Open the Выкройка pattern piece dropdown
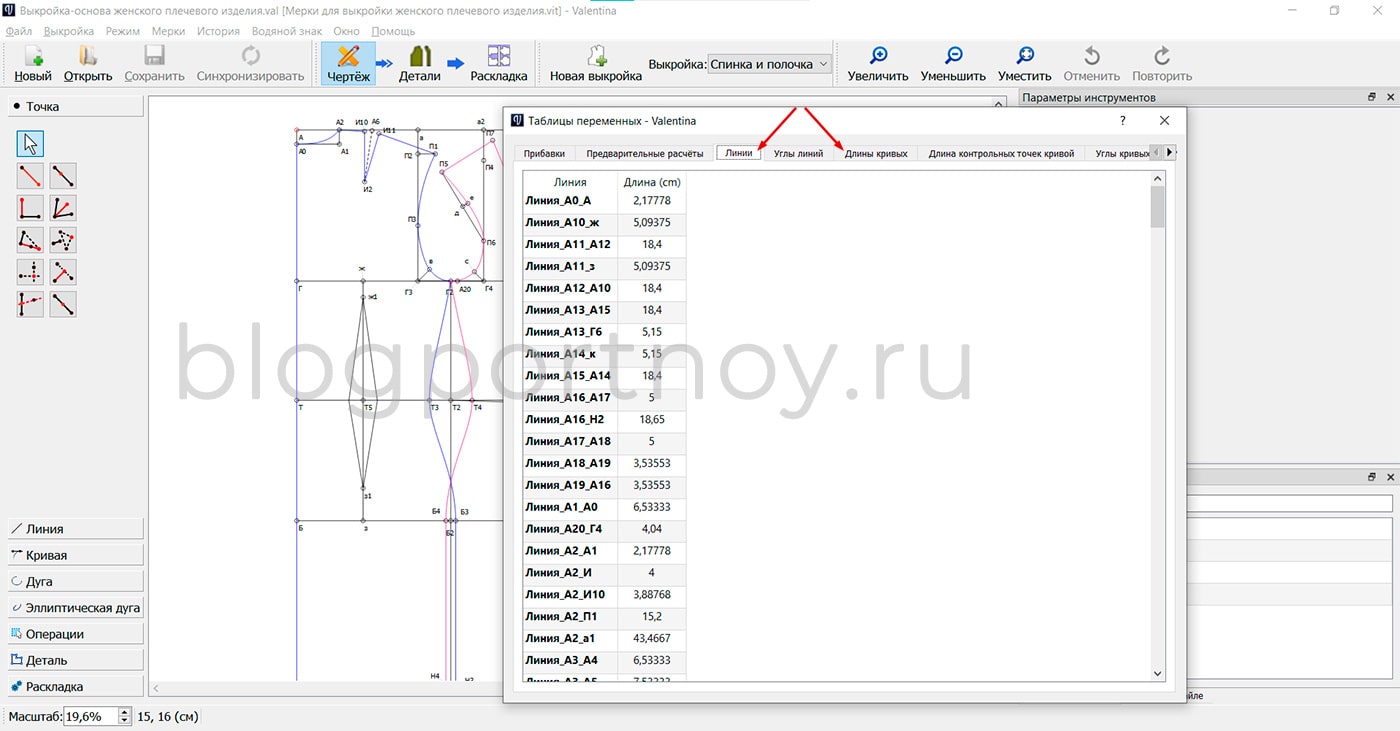Viewport: 1400px width, 731px height. point(770,64)
